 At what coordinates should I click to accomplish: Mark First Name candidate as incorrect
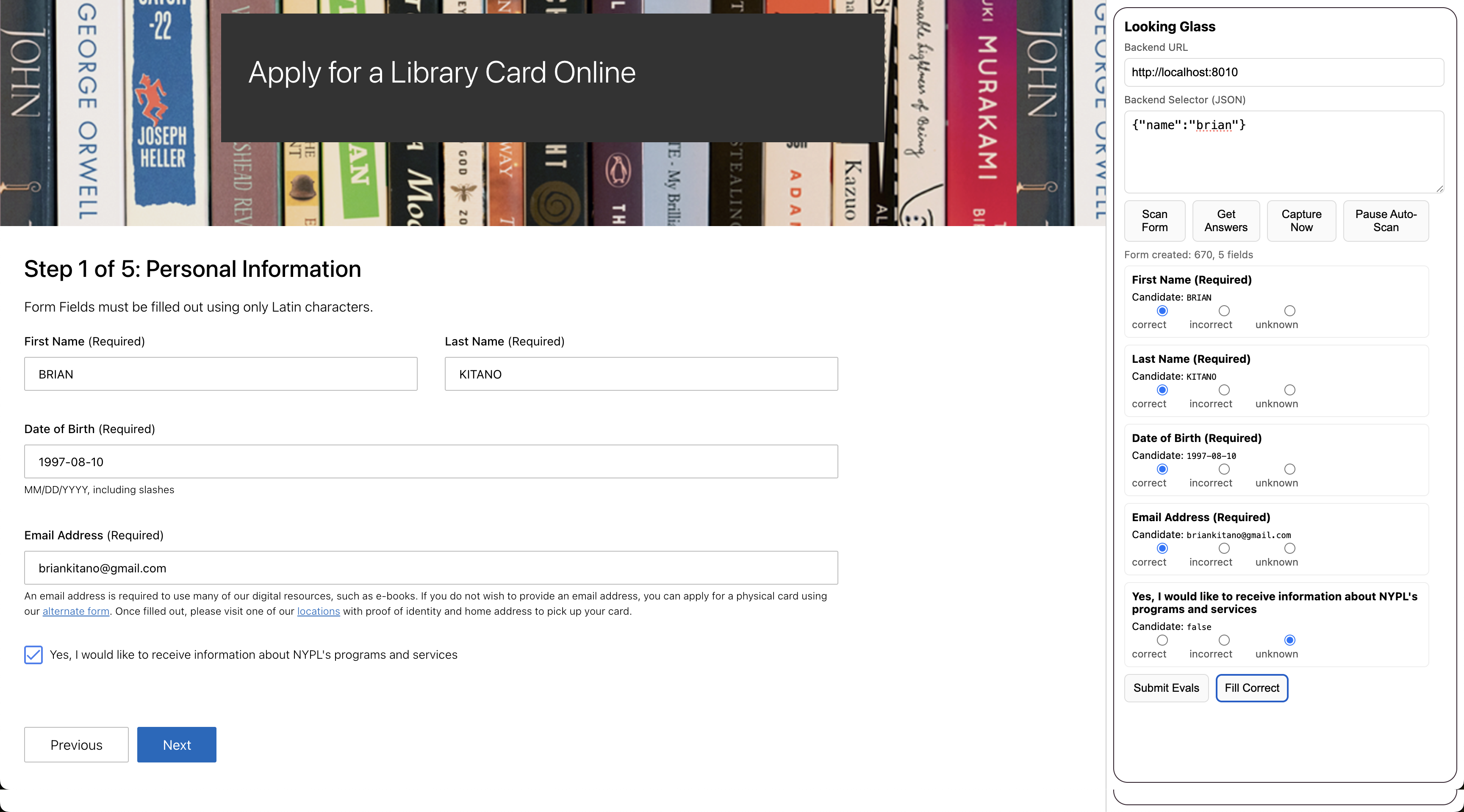[1223, 311]
